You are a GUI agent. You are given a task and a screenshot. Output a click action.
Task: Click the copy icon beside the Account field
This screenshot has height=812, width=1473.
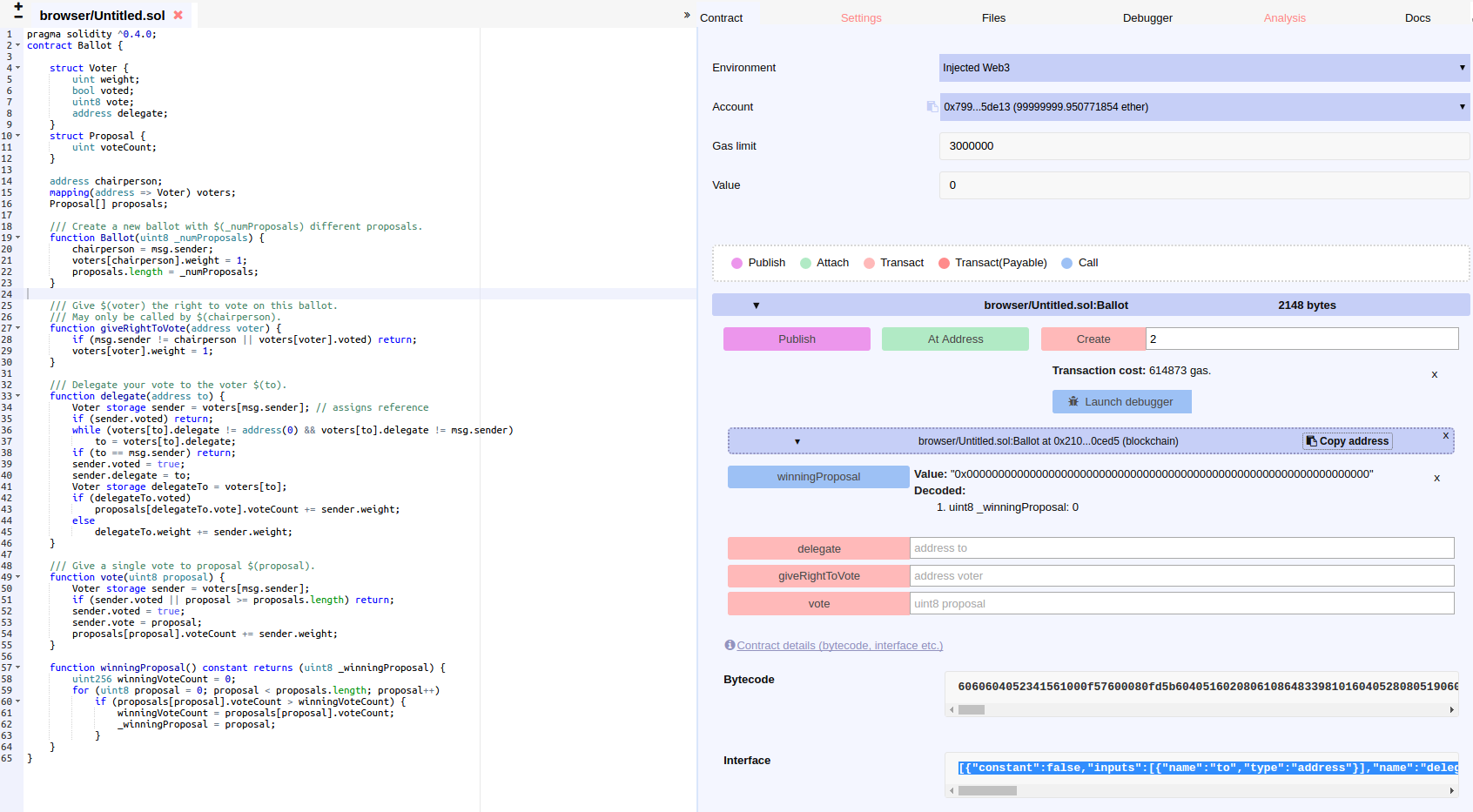click(932, 107)
